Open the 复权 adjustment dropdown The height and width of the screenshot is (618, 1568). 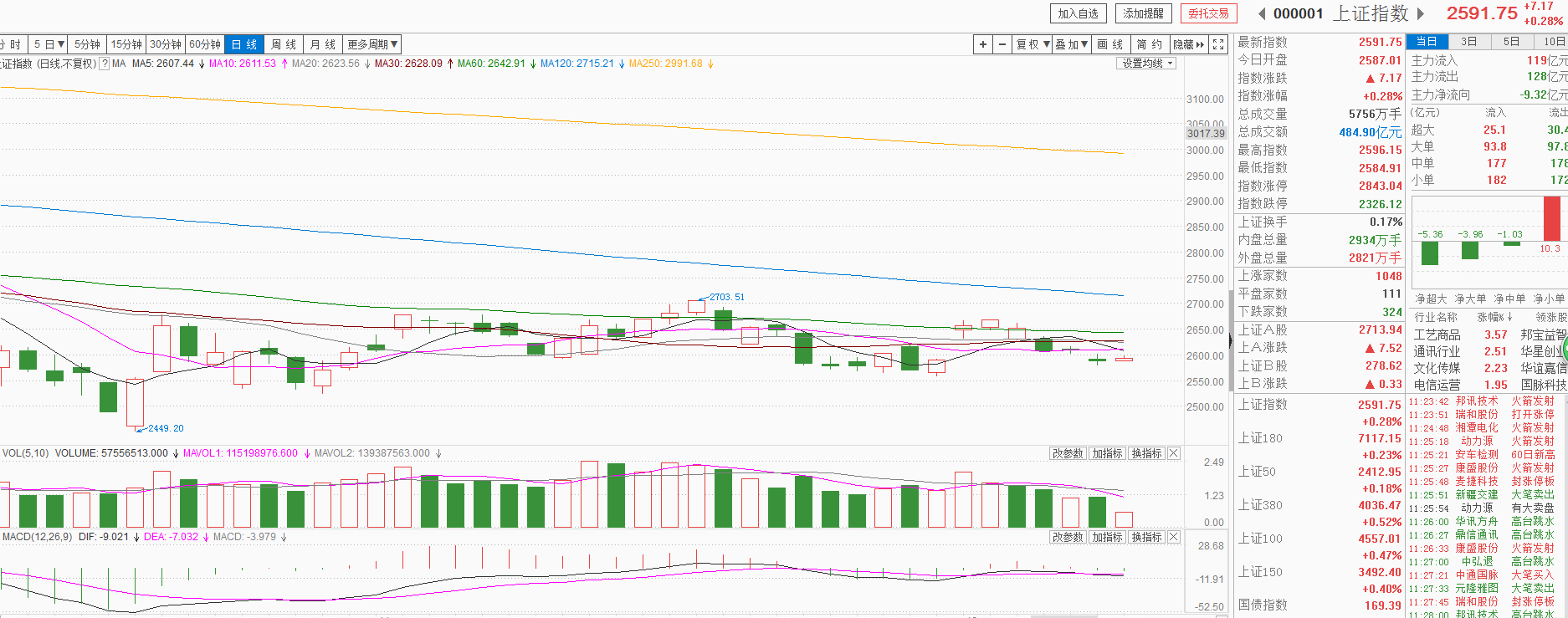coord(1033,44)
